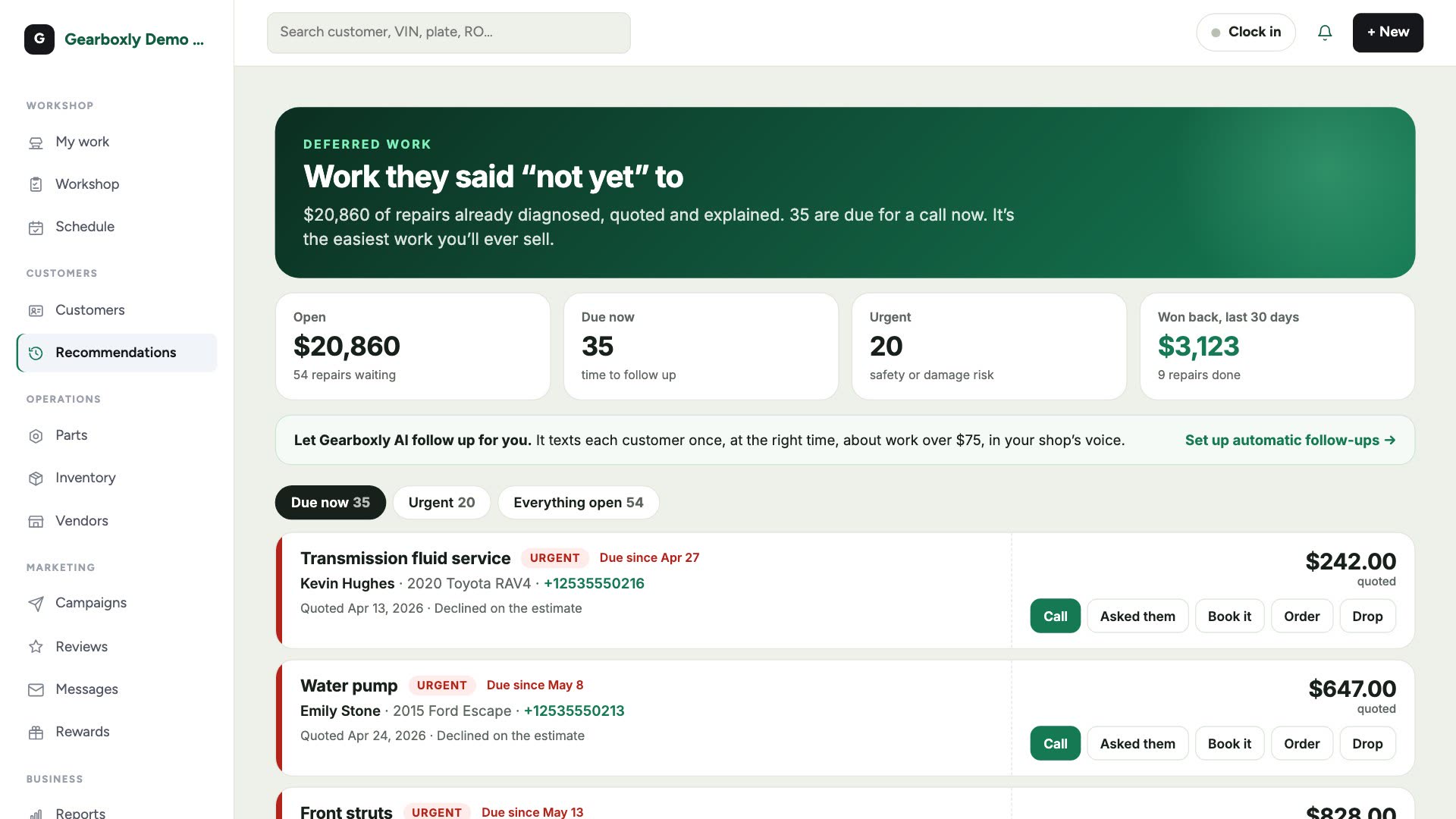Go to Campaigns
1456x819 pixels.
117,603
